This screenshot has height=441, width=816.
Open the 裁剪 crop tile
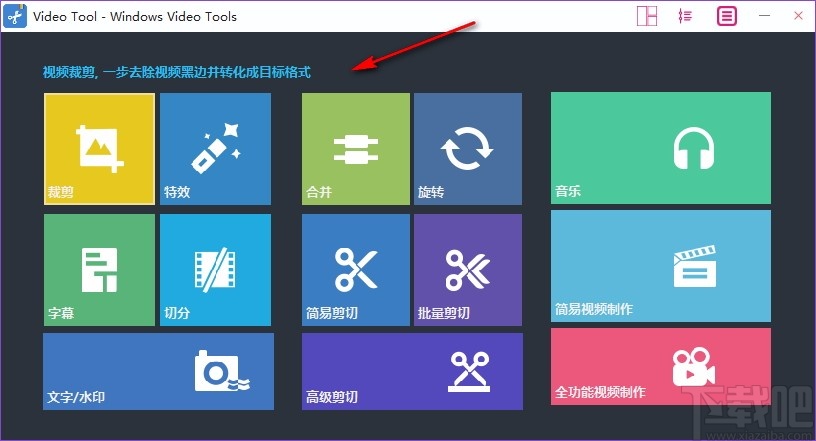99,149
